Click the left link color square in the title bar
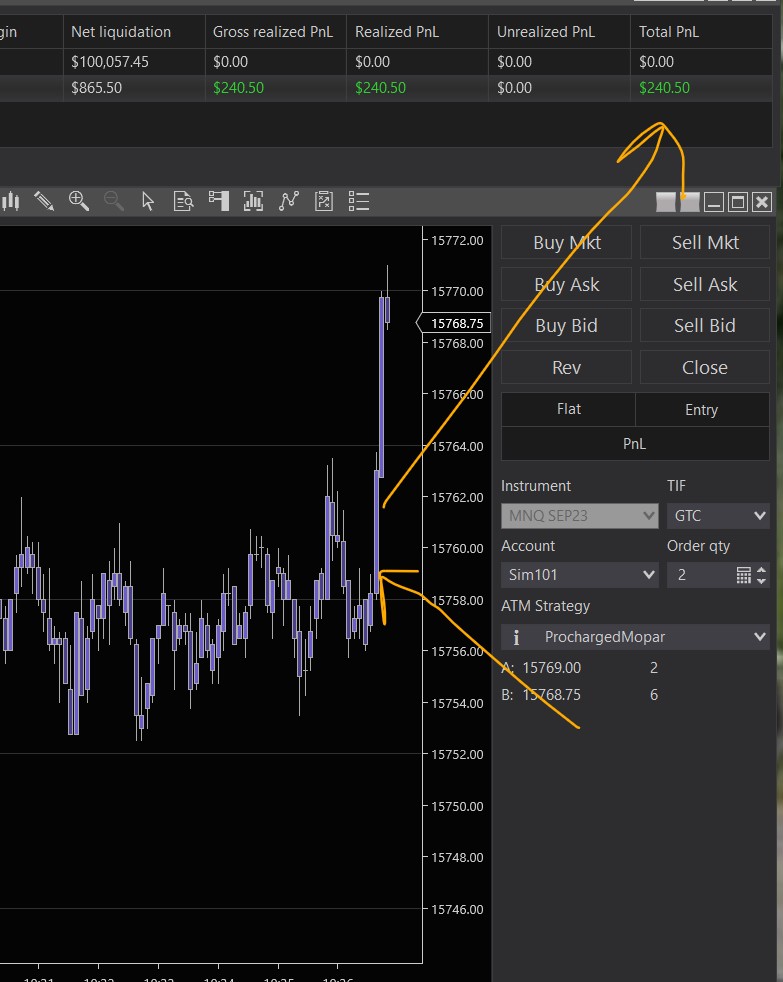This screenshot has height=982, width=783. [x=665, y=202]
